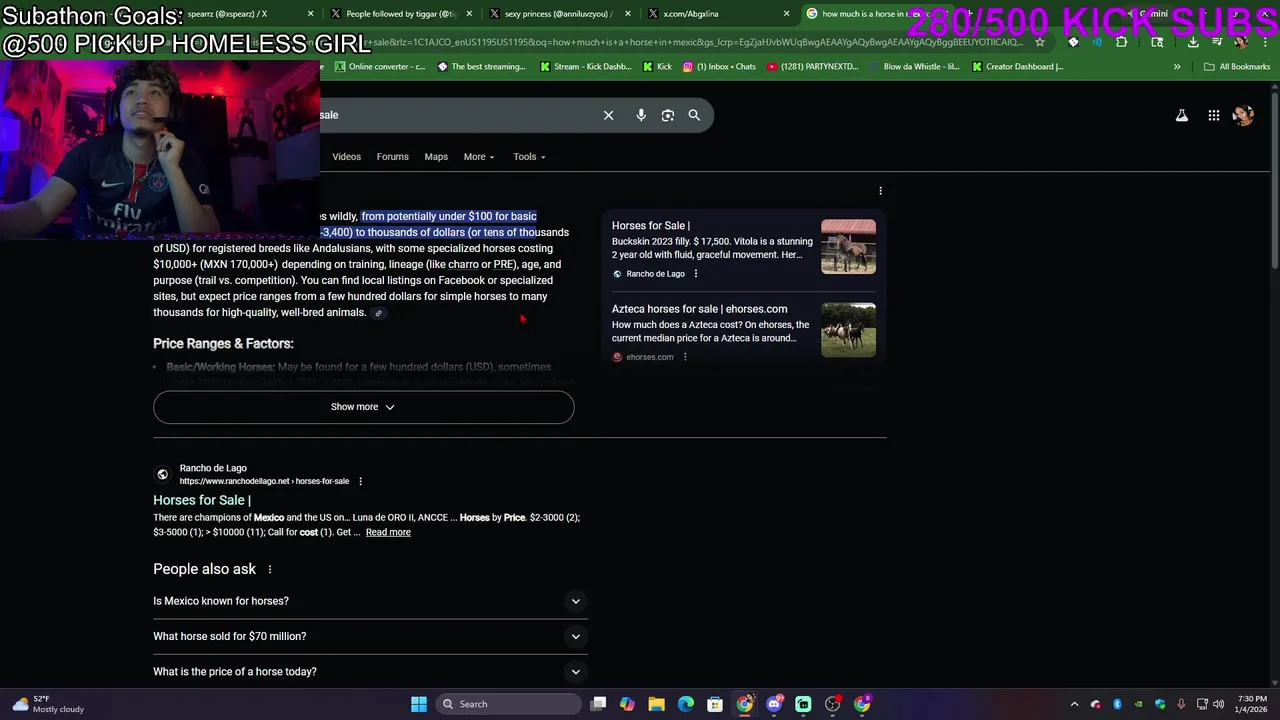This screenshot has width=1280, height=720.
Task: Open 'Online converter' bookmark
Action: pyautogui.click(x=380, y=67)
